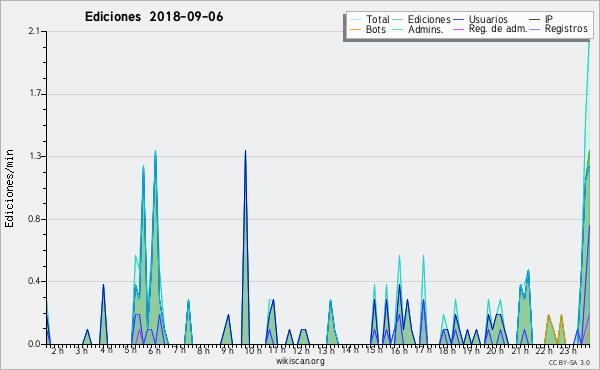Screen dimensions: 600x370
Task: Select the 'IP' legend entry
Action: [x=549, y=19]
